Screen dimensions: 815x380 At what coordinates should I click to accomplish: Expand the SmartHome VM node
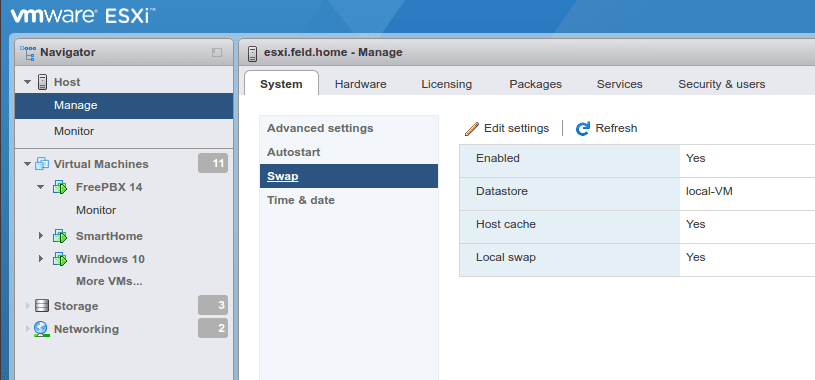click(x=41, y=236)
